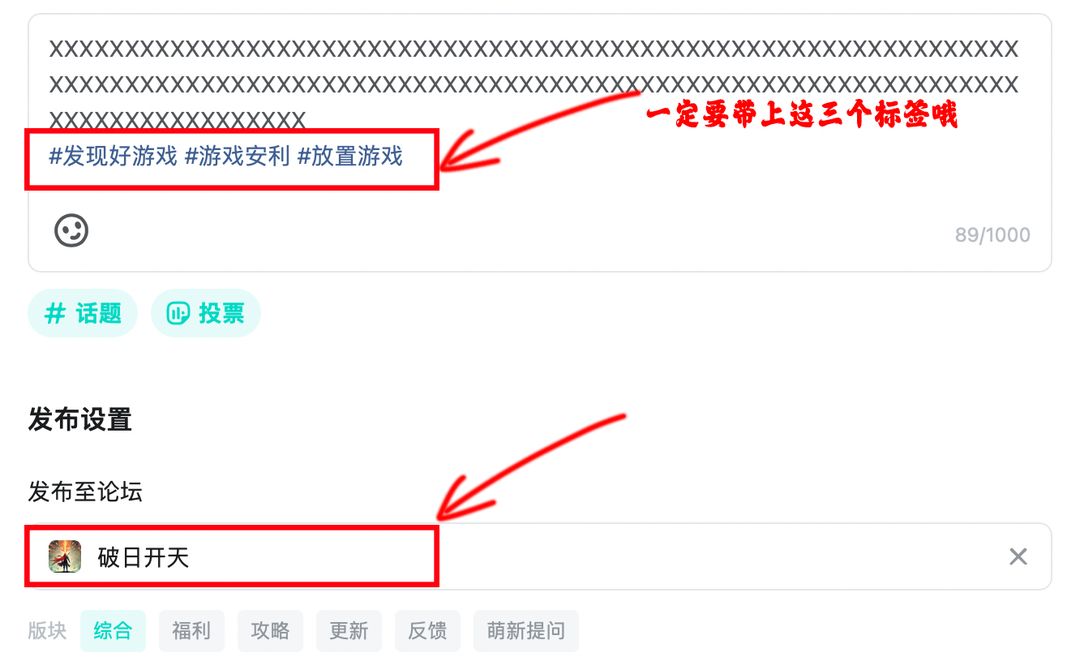Image resolution: width=1080 pixels, height=670 pixels.
Task: Clear the selected forum with X icon
Action: point(1018,556)
